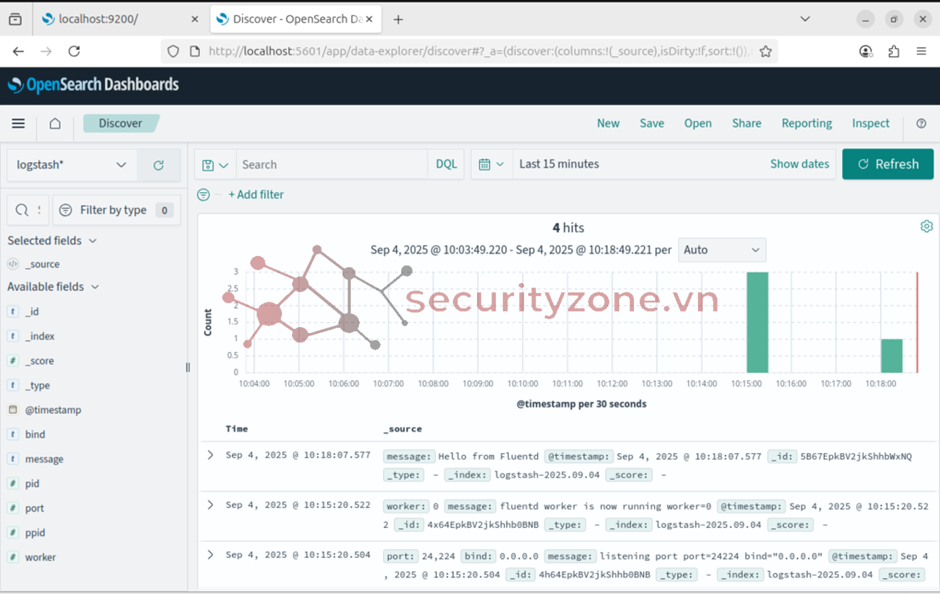Go back in browser history
The image size is (940, 594).
[19, 52]
